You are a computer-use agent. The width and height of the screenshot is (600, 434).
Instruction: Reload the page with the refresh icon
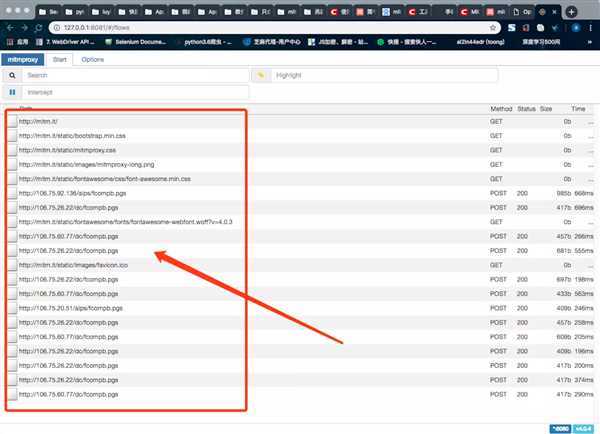[x=38, y=28]
